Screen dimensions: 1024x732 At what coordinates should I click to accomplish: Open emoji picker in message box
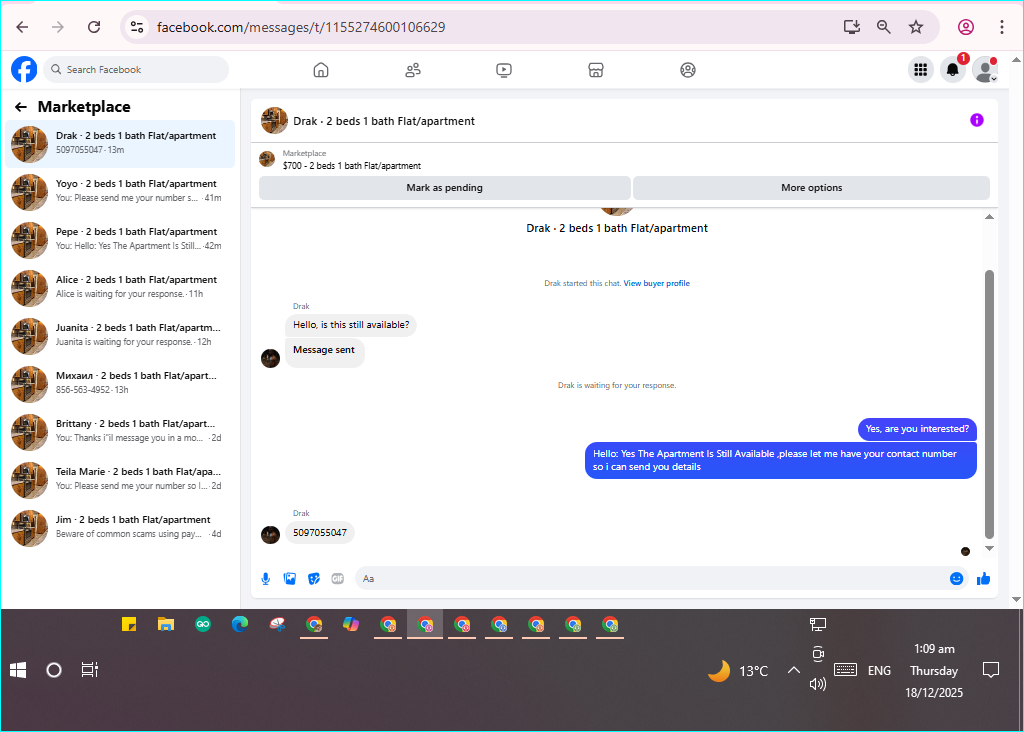click(956, 579)
